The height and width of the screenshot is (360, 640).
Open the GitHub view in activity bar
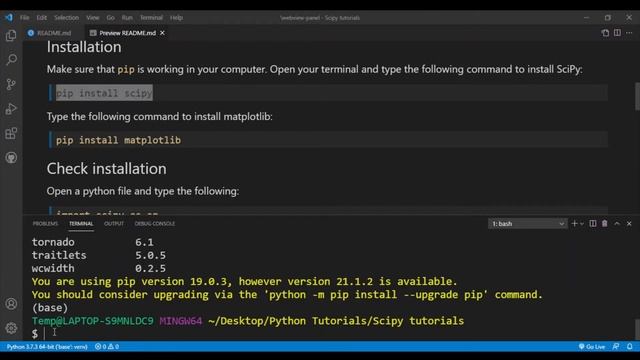pos(11,158)
